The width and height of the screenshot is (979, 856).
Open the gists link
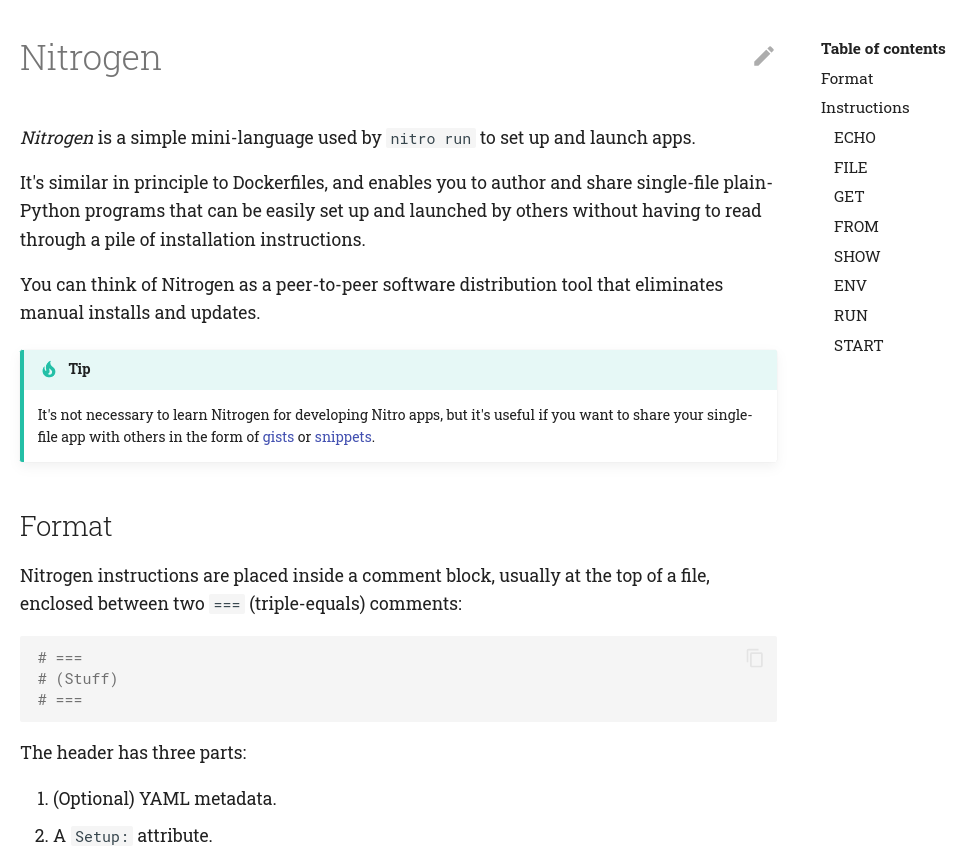(x=278, y=437)
